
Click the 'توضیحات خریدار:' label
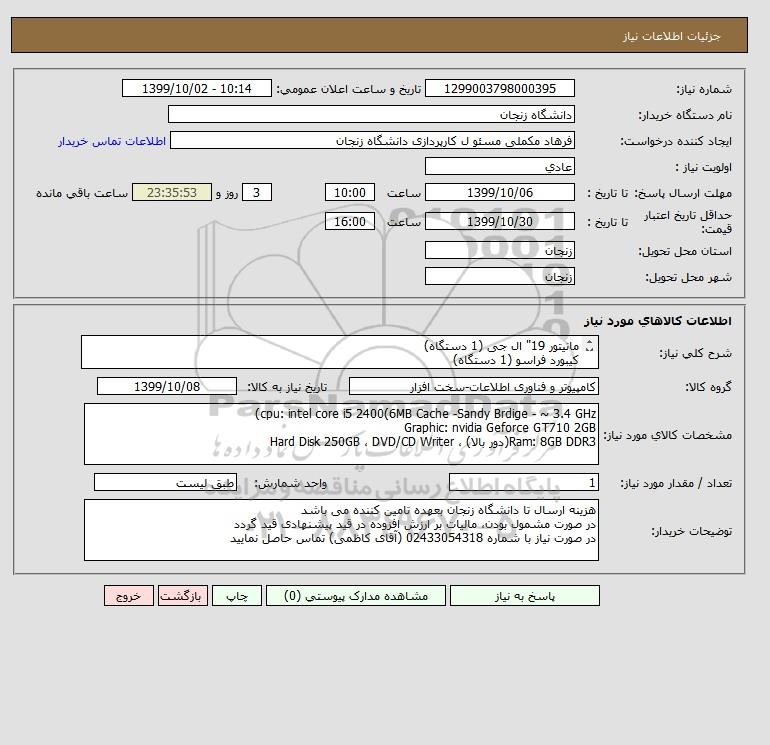point(691,531)
